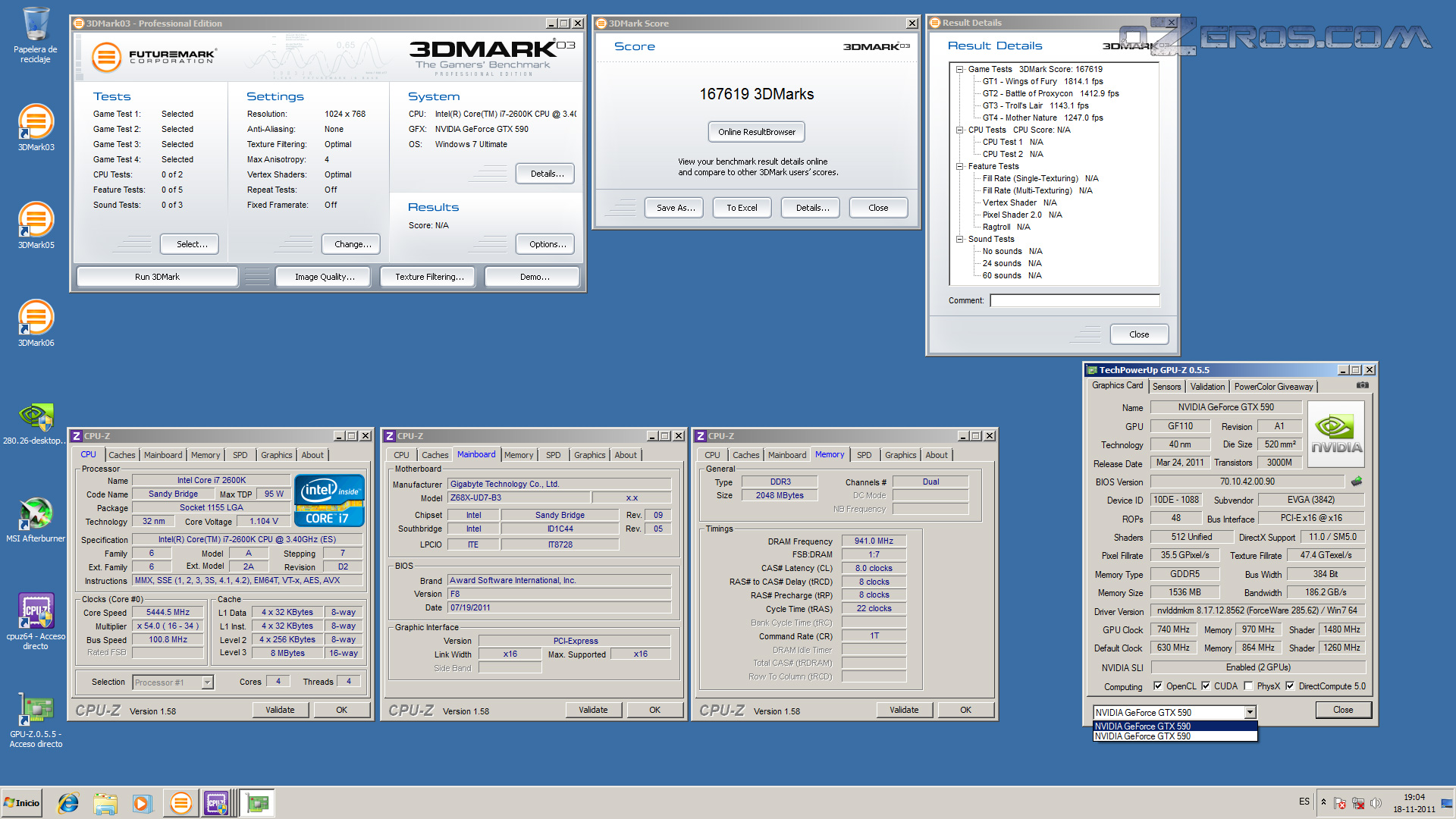Select the GPU-Z.0.5.5 desktop shortcut
1456x819 pixels.
(36, 720)
